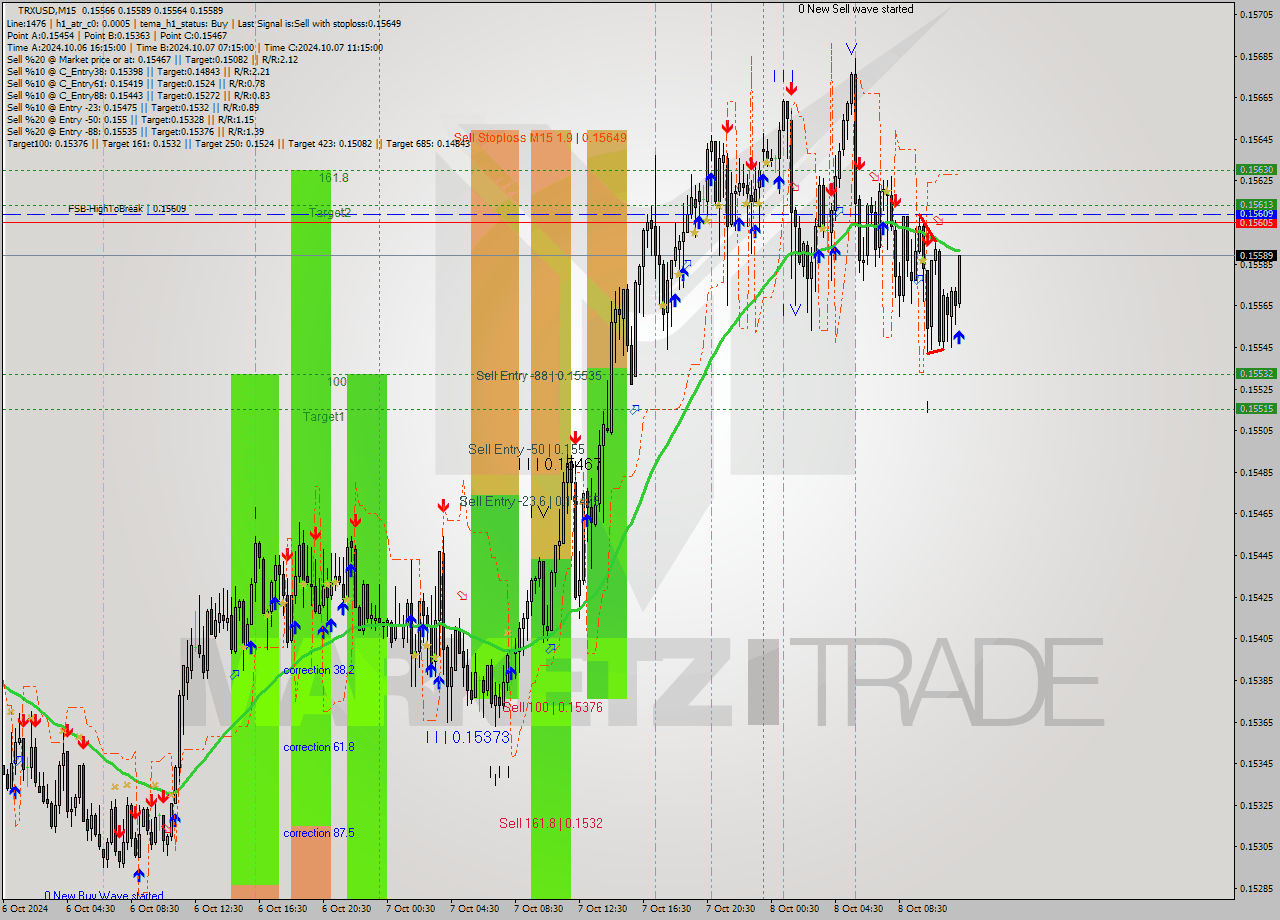Click the 'Target100: 0.15376' targets line

238,143
